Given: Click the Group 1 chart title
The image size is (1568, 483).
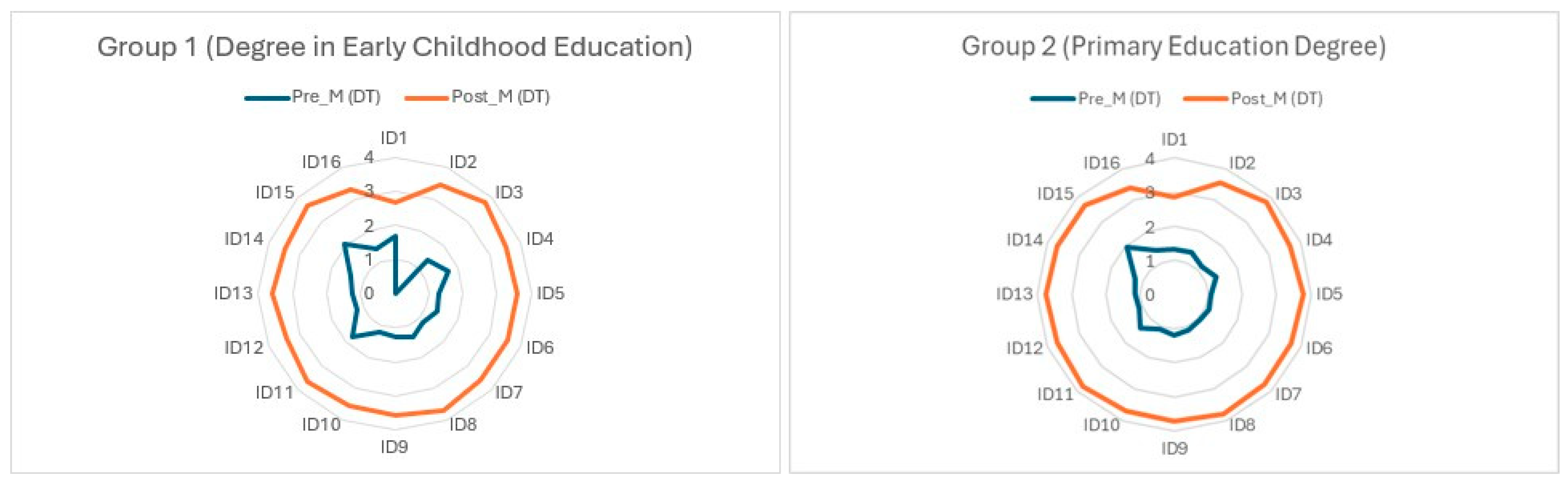Looking at the screenshot, I should pos(394,47).
